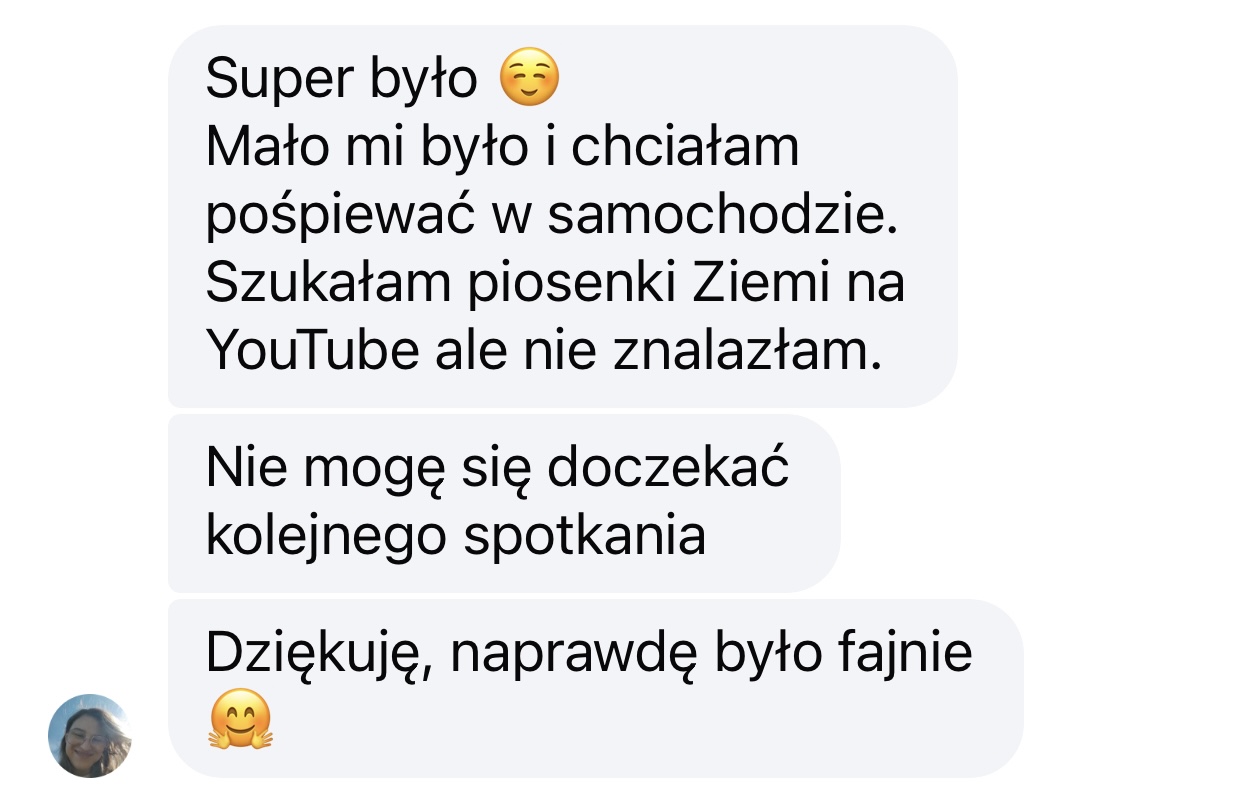Open the sender's round profile avatar
The height and width of the screenshot is (787, 1242).
90,735
